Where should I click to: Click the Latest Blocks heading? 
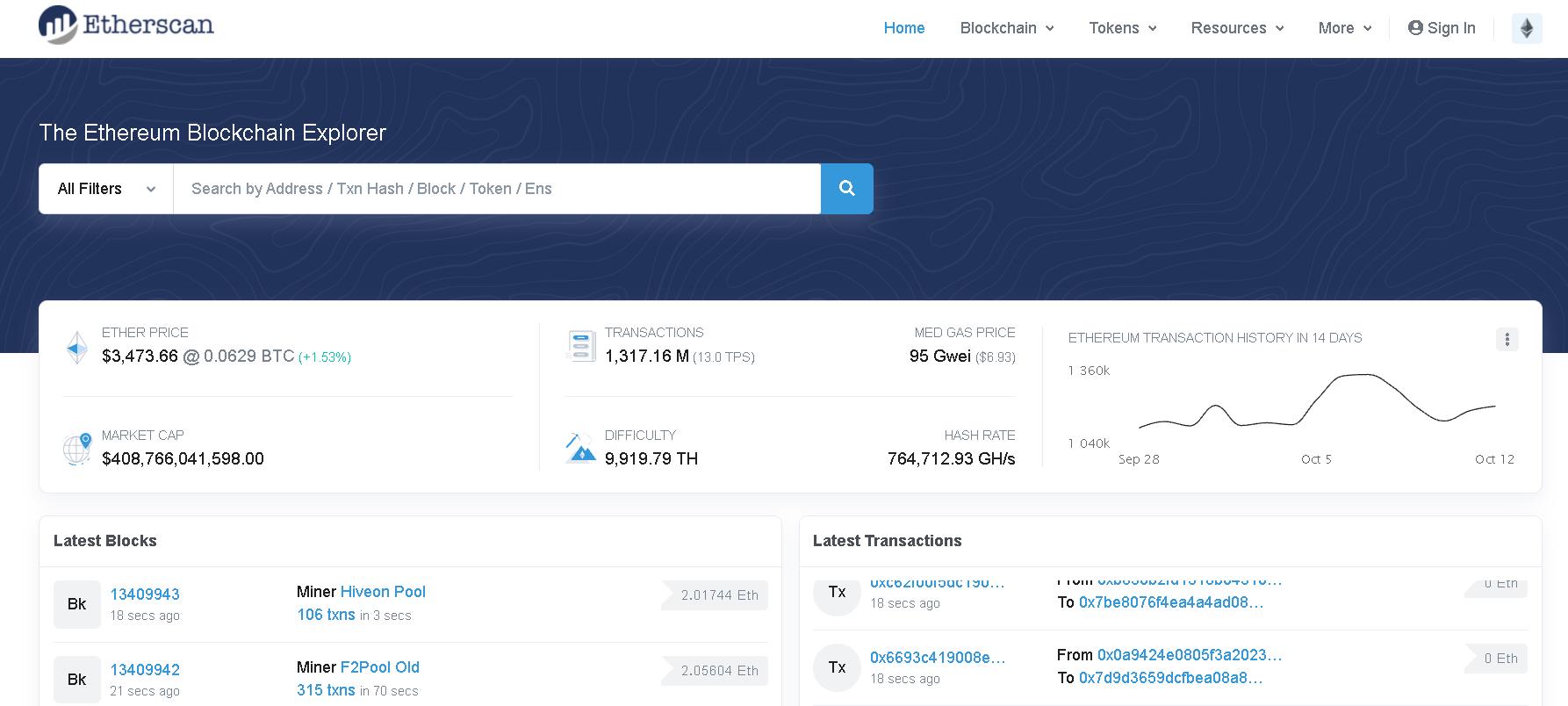point(105,541)
